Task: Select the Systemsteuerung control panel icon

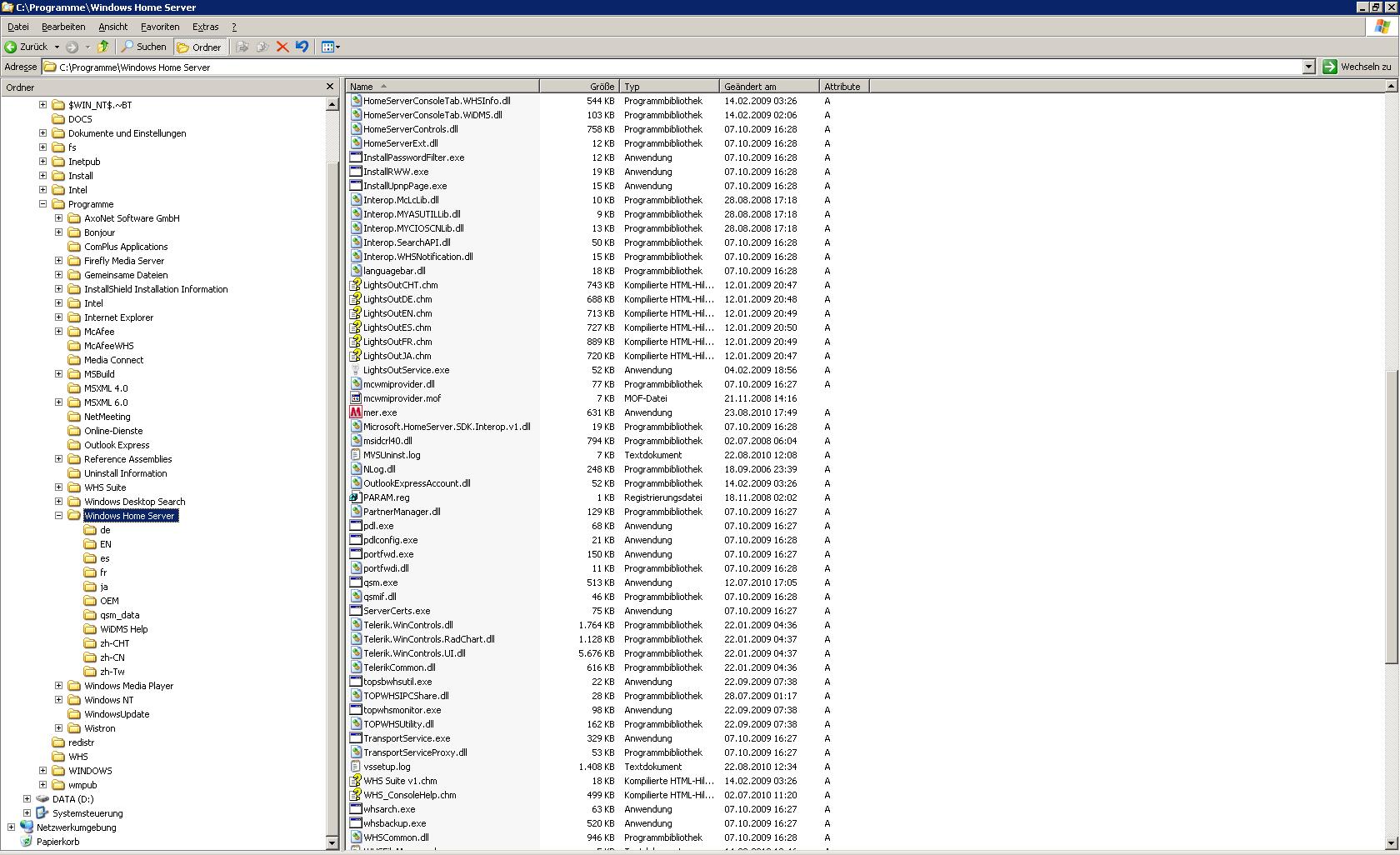Action: (42, 813)
